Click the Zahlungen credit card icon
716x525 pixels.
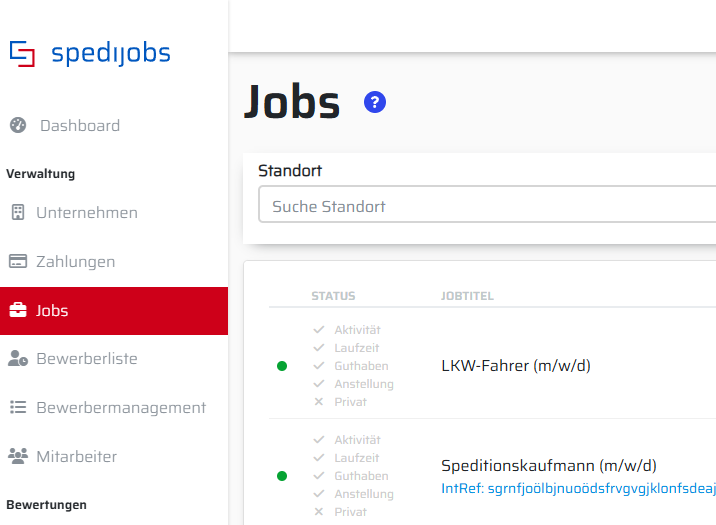(x=18, y=261)
